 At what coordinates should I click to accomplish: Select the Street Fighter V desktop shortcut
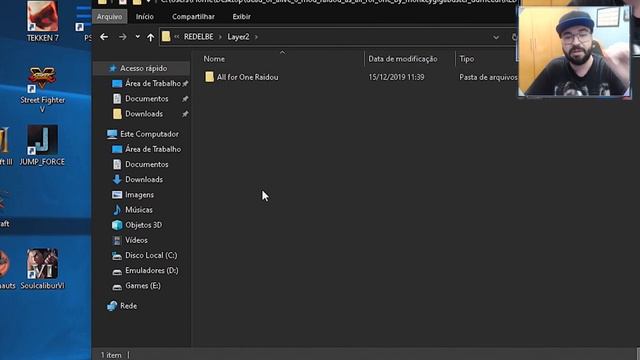point(42,90)
